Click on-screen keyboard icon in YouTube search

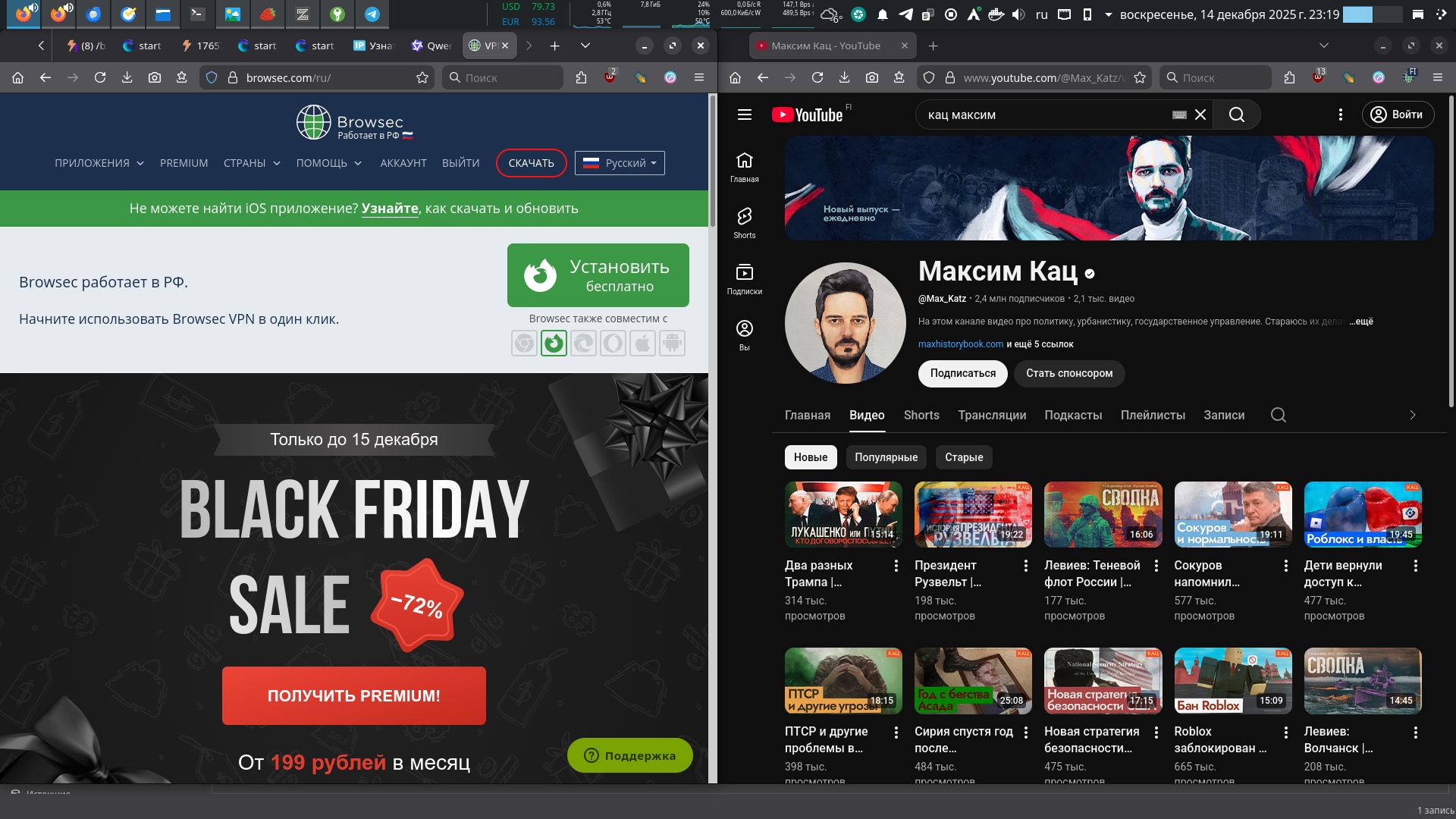tap(1179, 115)
